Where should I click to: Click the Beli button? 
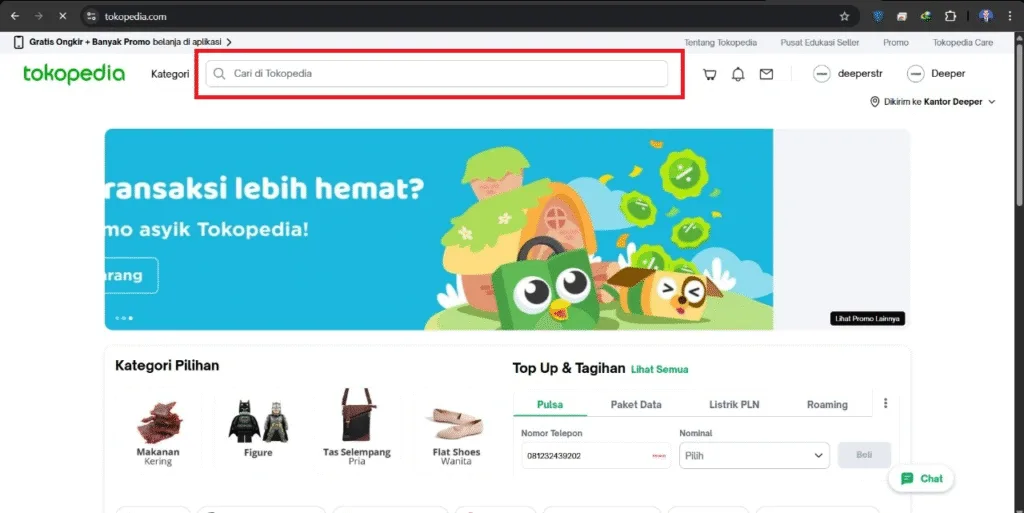click(864, 455)
